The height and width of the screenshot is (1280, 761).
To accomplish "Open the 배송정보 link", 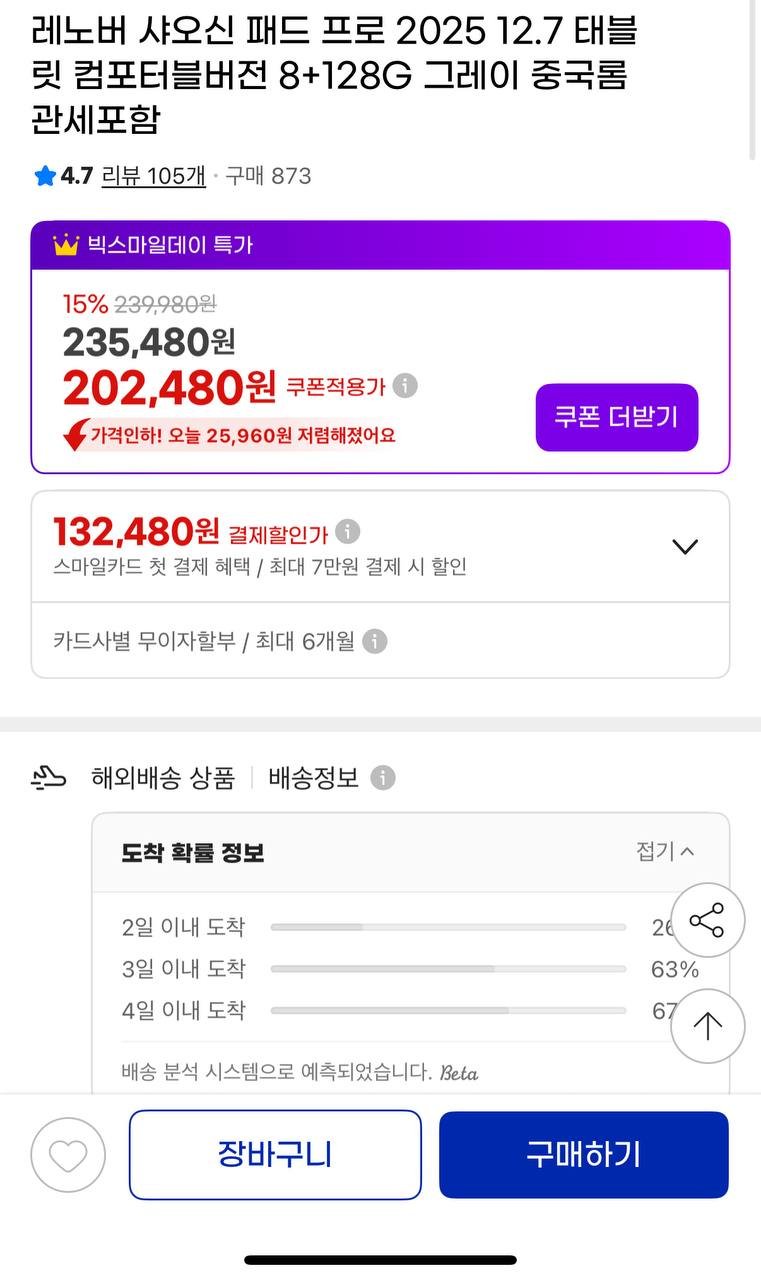I will click(313, 778).
